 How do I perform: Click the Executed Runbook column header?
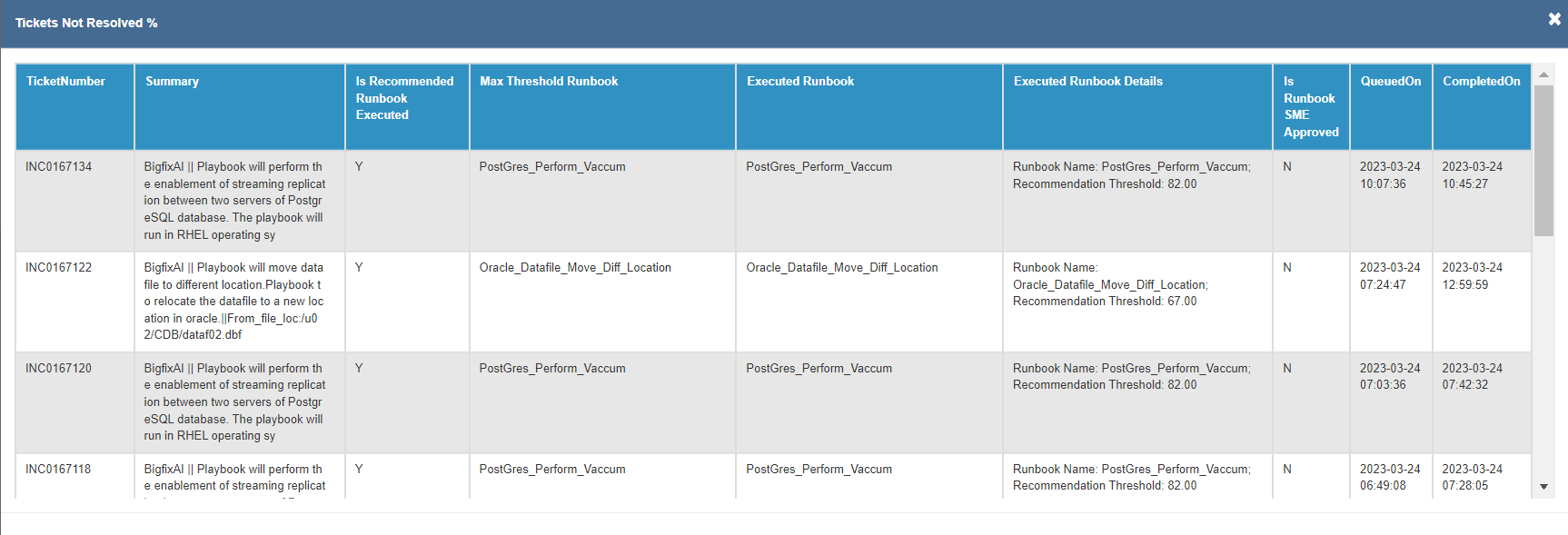click(x=800, y=82)
